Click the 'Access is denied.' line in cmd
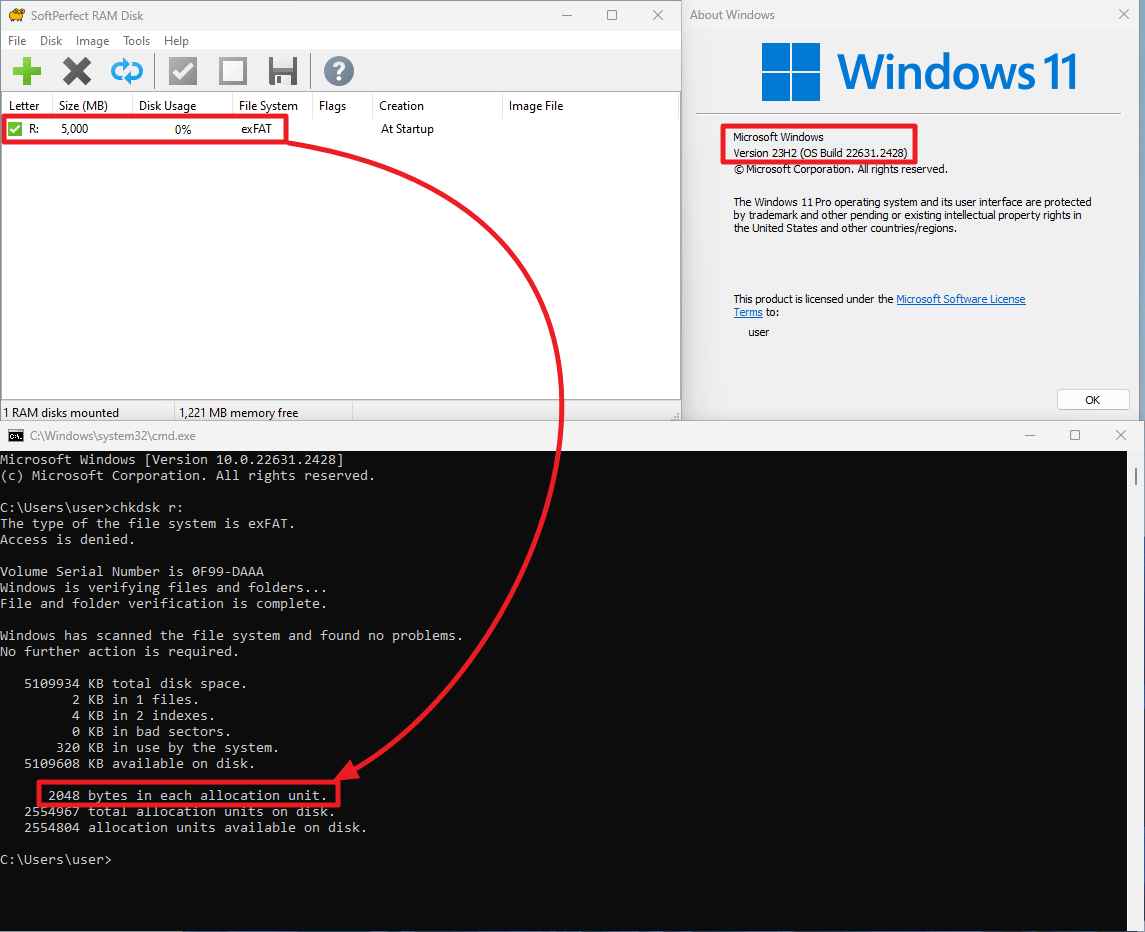The height and width of the screenshot is (932, 1145). [x=68, y=540]
